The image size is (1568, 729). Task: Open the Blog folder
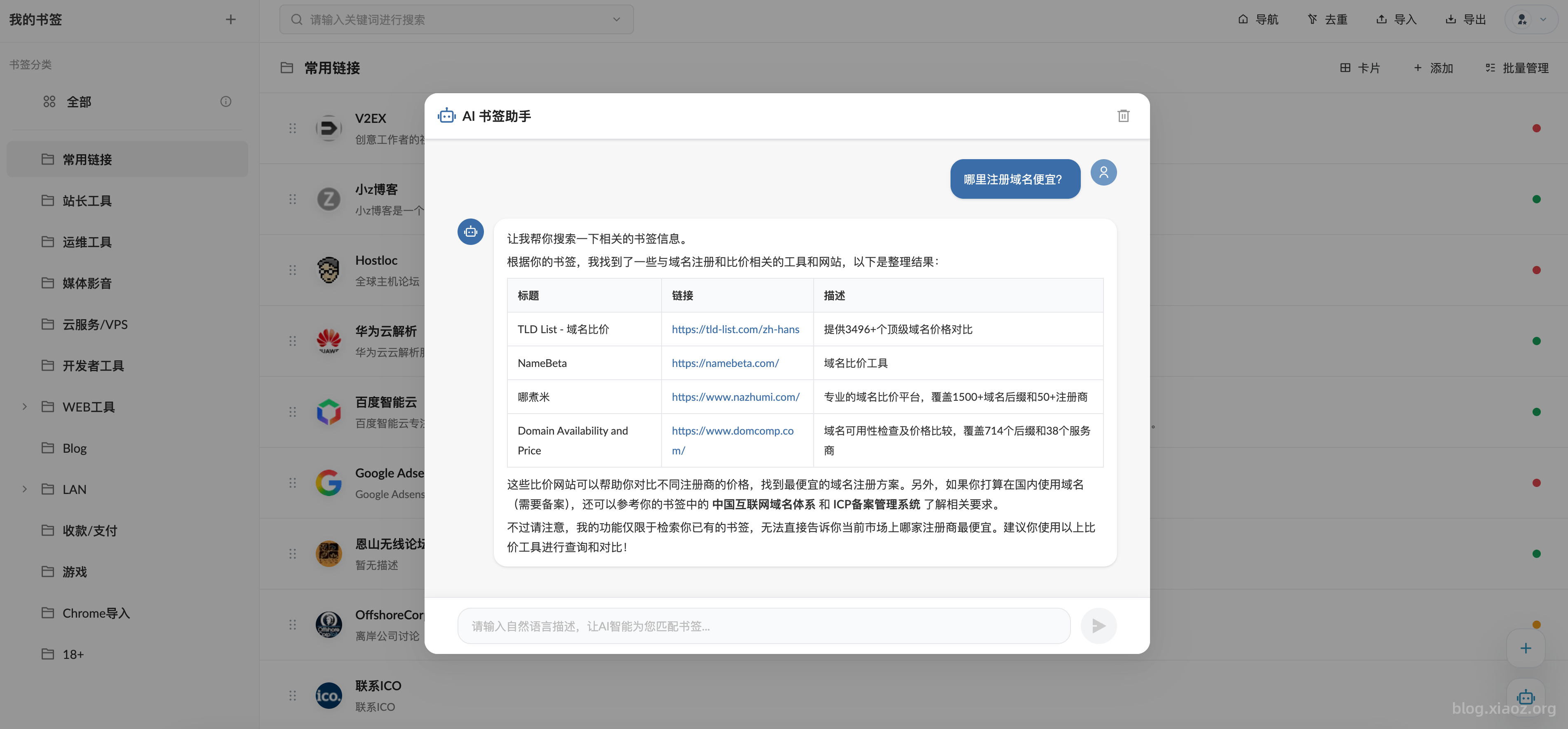(127, 448)
